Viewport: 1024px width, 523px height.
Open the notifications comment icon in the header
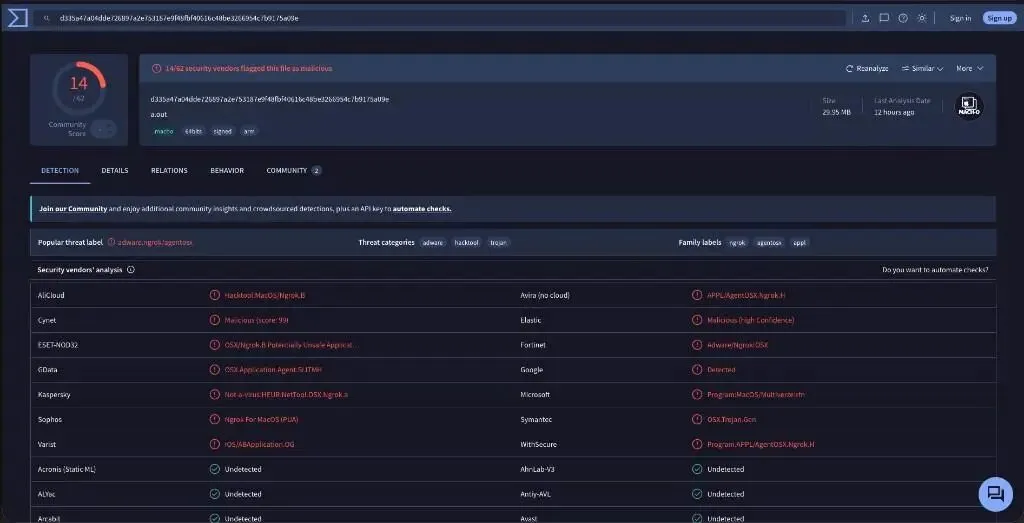point(884,18)
